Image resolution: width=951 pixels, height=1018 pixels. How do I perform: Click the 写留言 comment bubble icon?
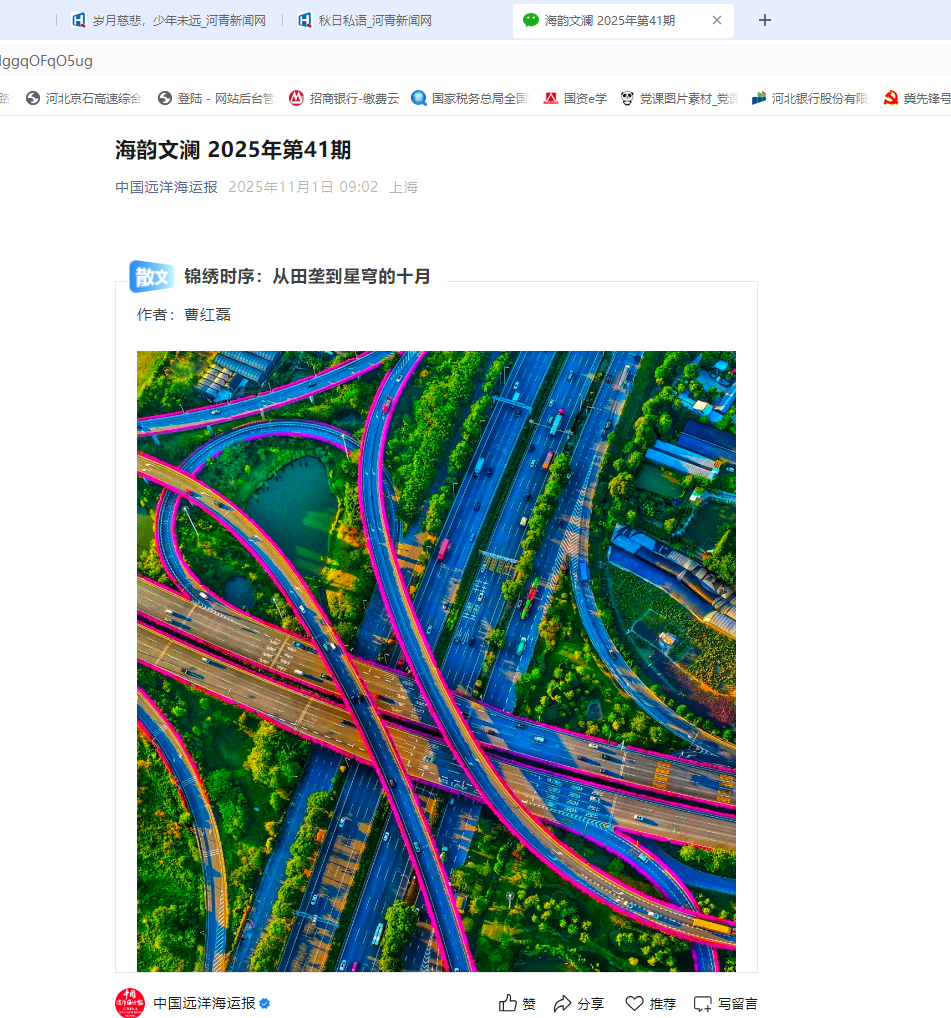[x=702, y=1004]
